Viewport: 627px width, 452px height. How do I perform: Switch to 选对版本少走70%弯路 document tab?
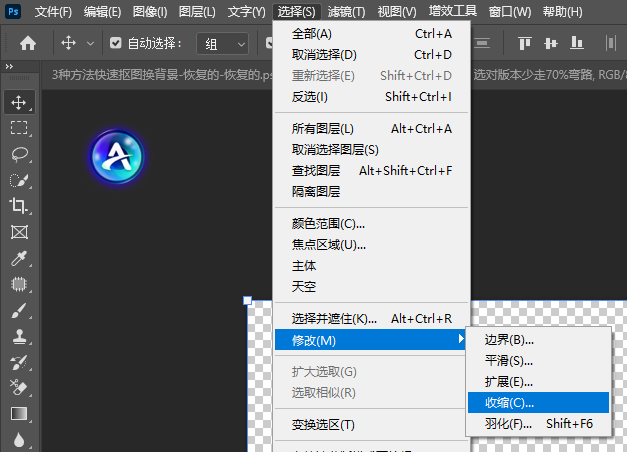pos(549,75)
